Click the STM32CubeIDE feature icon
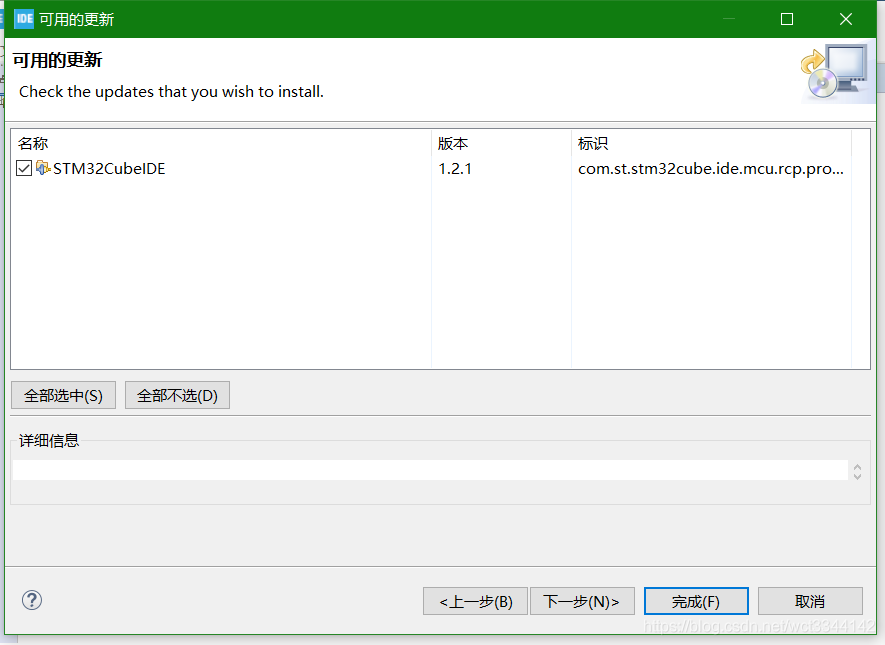Image resolution: width=885 pixels, height=645 pixels. (x=43, y=168)
